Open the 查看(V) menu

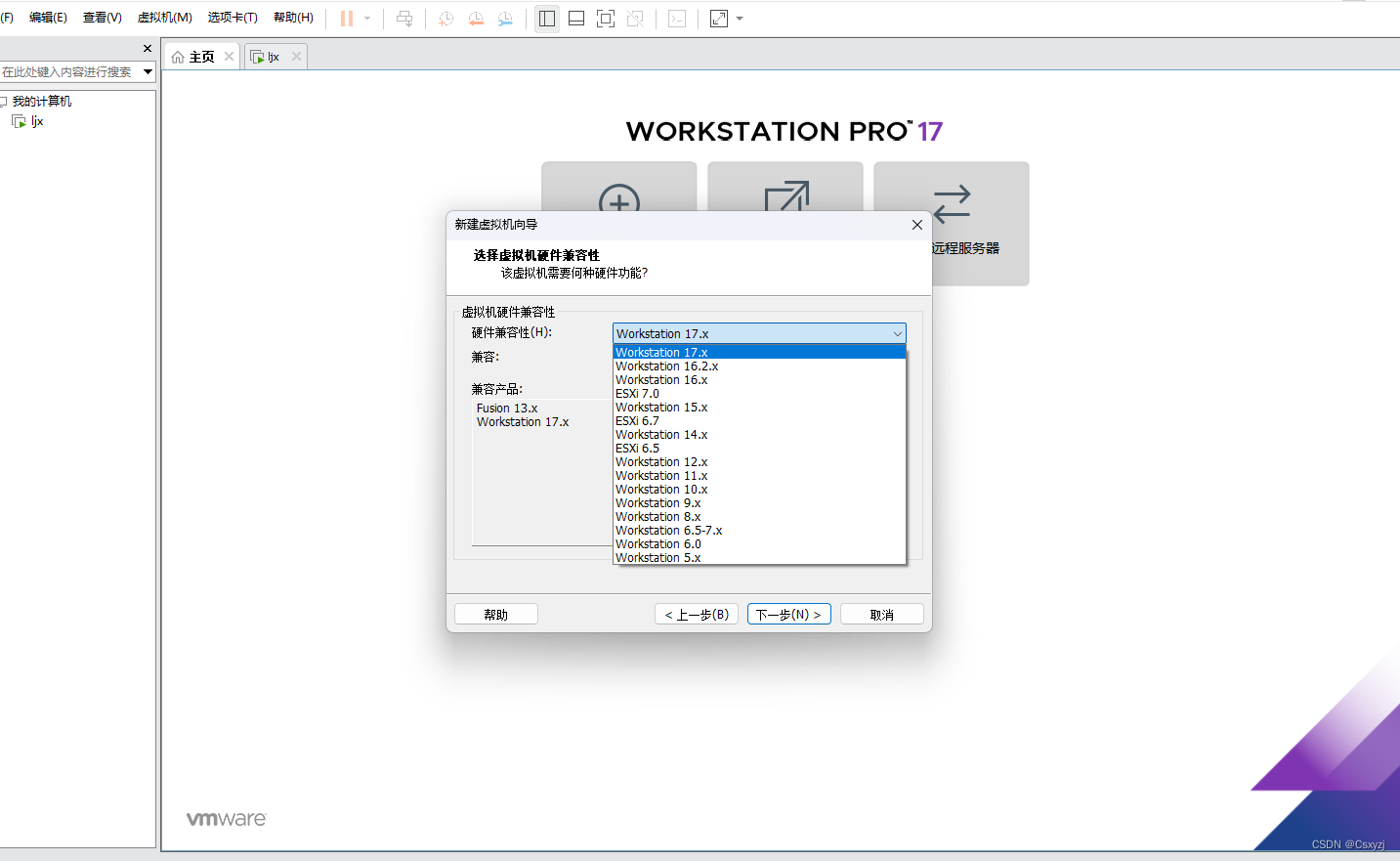point(103,18)
